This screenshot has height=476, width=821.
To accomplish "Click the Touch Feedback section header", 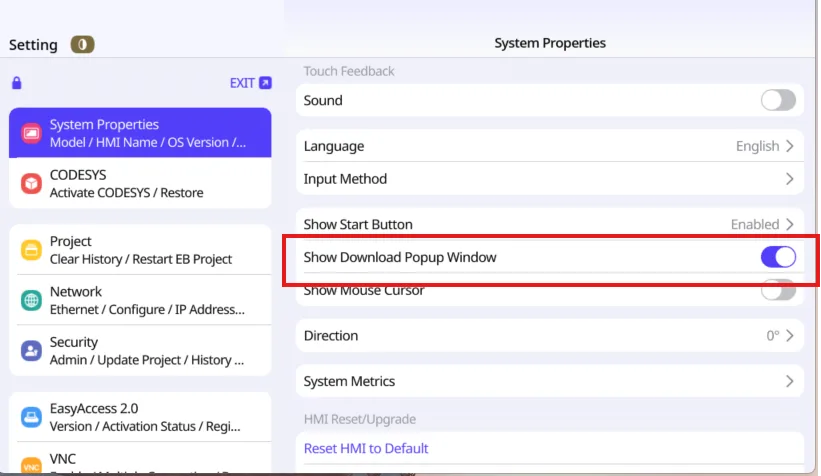I will point(349,71).
